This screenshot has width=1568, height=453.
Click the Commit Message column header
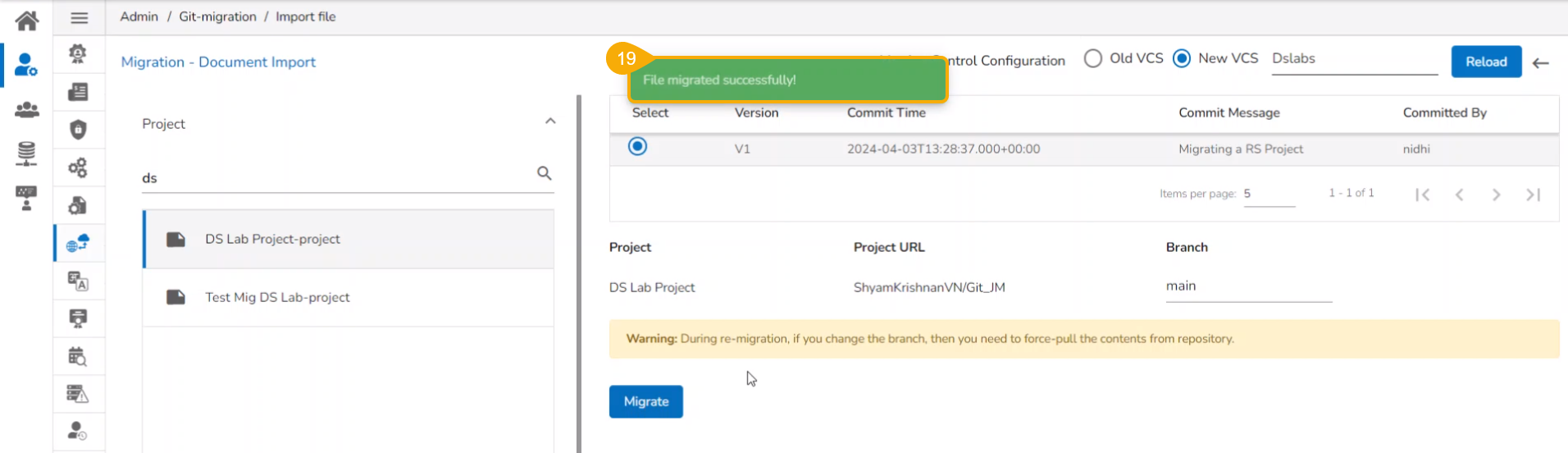1228,112
